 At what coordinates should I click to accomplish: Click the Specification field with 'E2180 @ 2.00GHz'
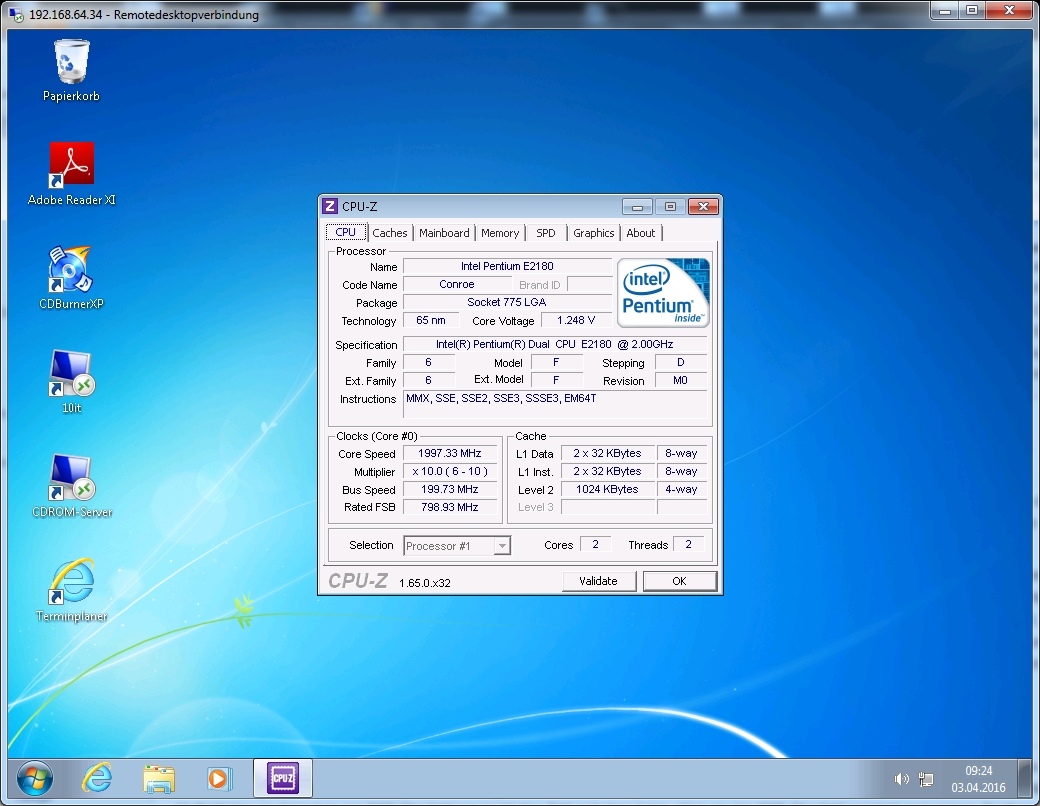554,344
